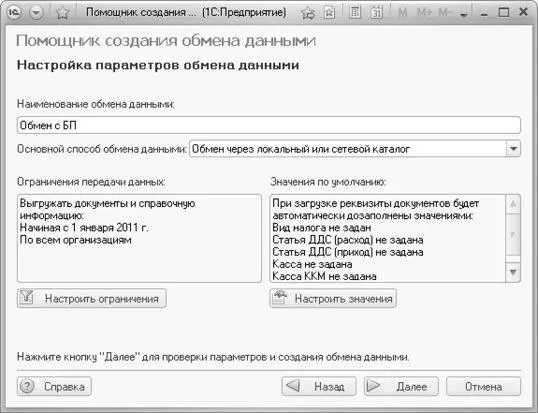Click the scroll up arrow in default values list
This screenshot has height=413, width=538.
[x=513, y=204]
